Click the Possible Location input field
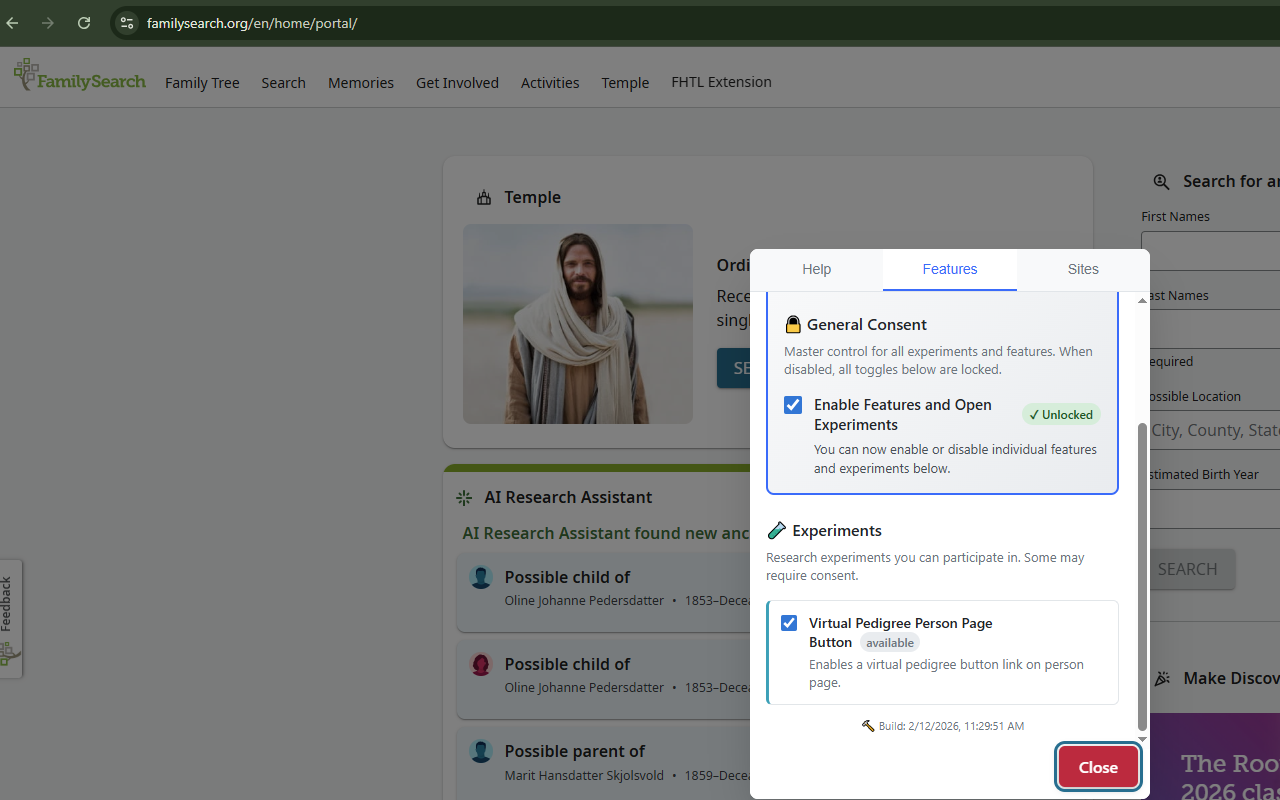The height and width of the screenshot is (800, 1280). coord(1211,430)
